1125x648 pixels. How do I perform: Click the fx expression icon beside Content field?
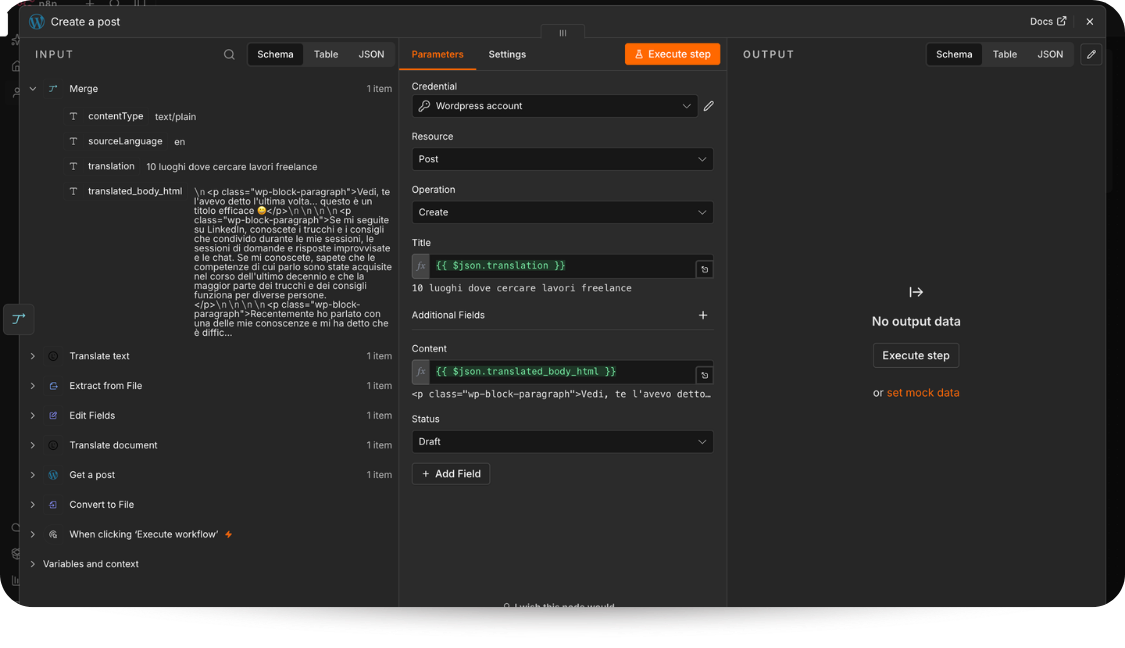click(x=420, y=372)
